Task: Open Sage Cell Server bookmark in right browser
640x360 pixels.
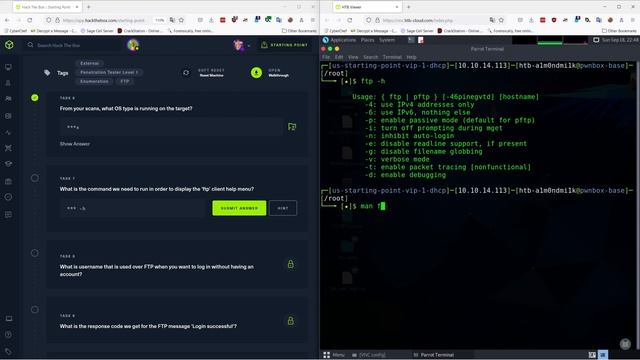Action: tap(417, 31)
